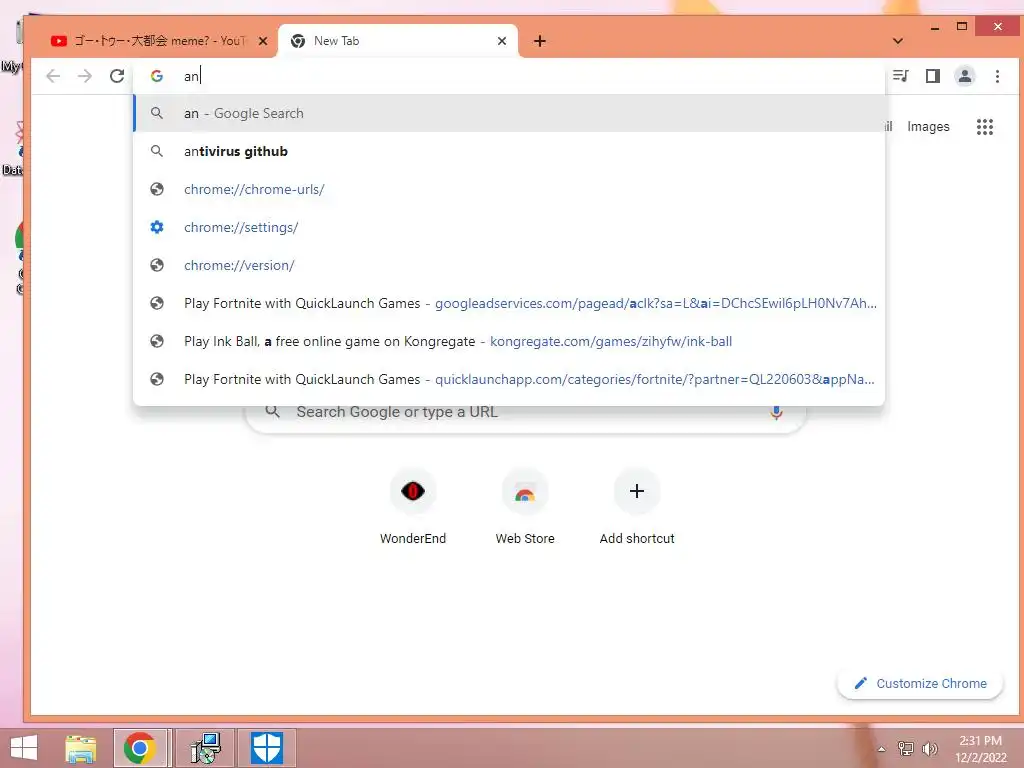Close the New Tab tab
1024x768 pixels.
(502, 41)
